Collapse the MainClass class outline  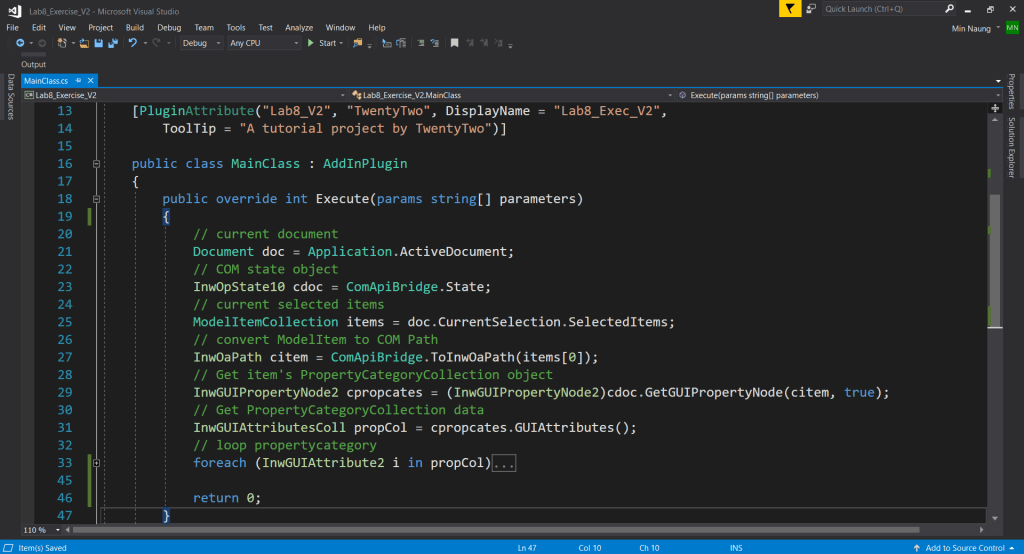point(96,163)
